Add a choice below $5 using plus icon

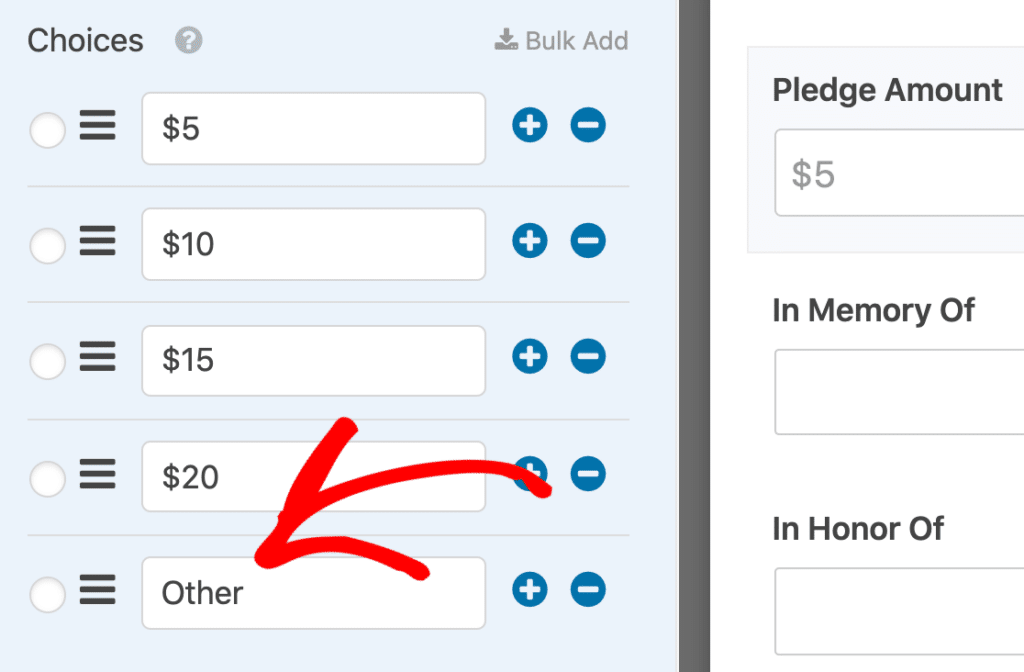pyautogui.click(x=529, y=125)
